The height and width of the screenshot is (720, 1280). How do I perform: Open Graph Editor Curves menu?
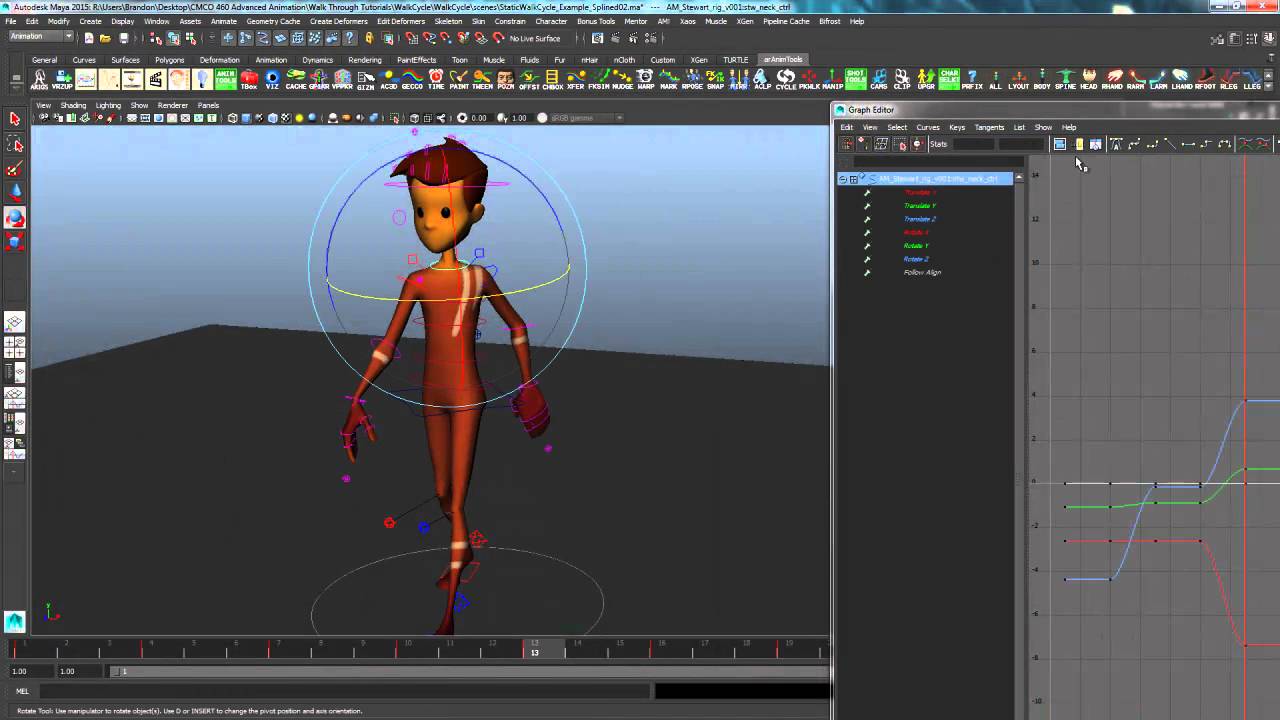coord(928,127)
